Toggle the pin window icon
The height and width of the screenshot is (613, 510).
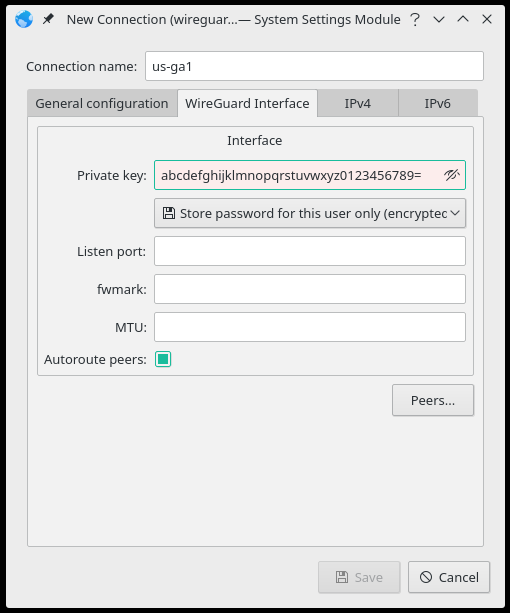(48, 19)
